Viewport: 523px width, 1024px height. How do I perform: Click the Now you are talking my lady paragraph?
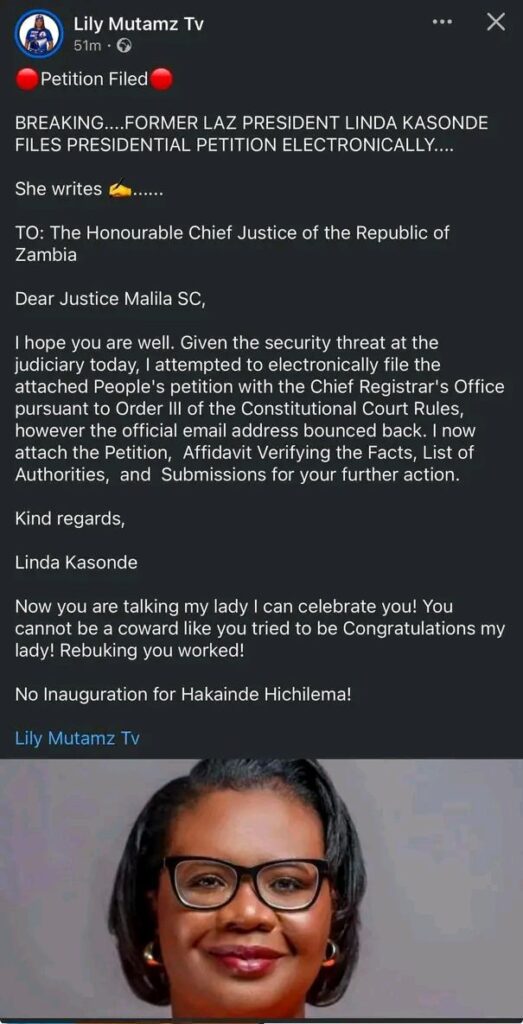pos(259,628)
